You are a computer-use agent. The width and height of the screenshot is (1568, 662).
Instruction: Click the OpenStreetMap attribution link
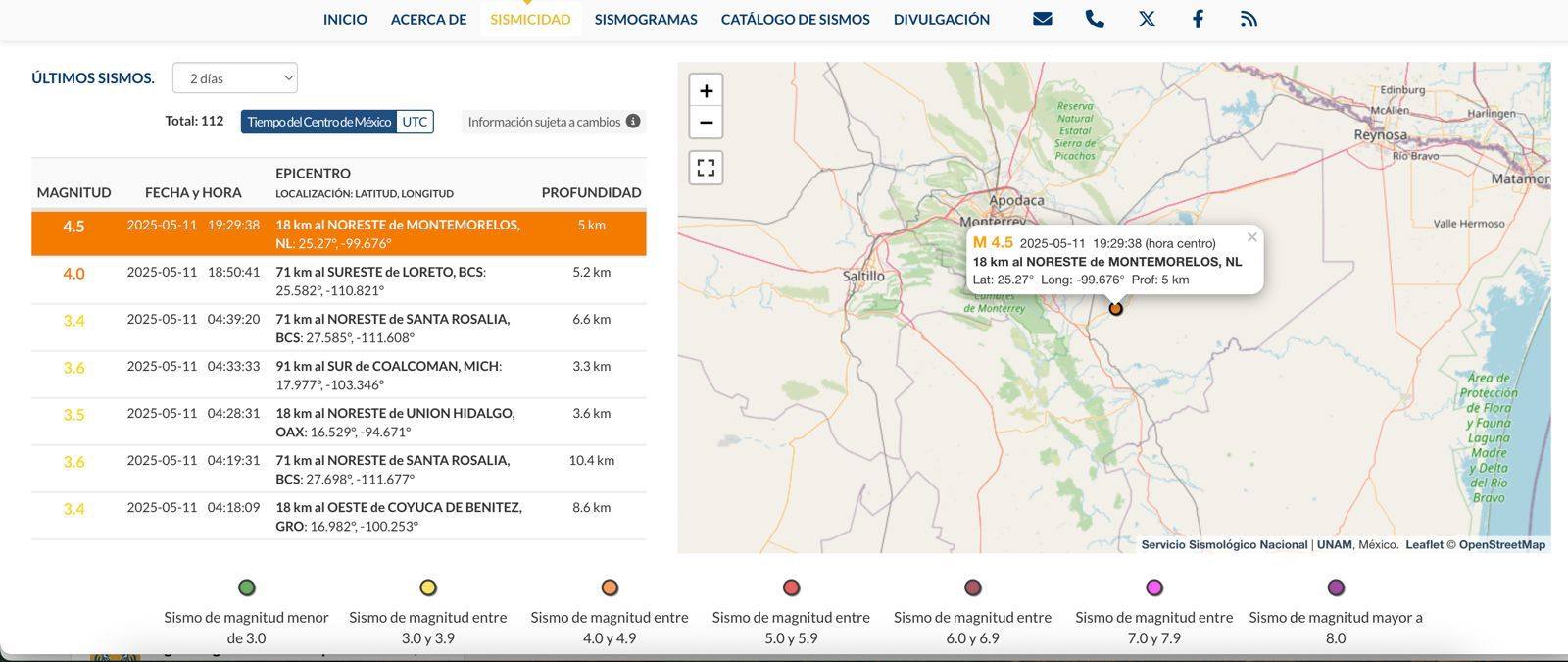1501,545
